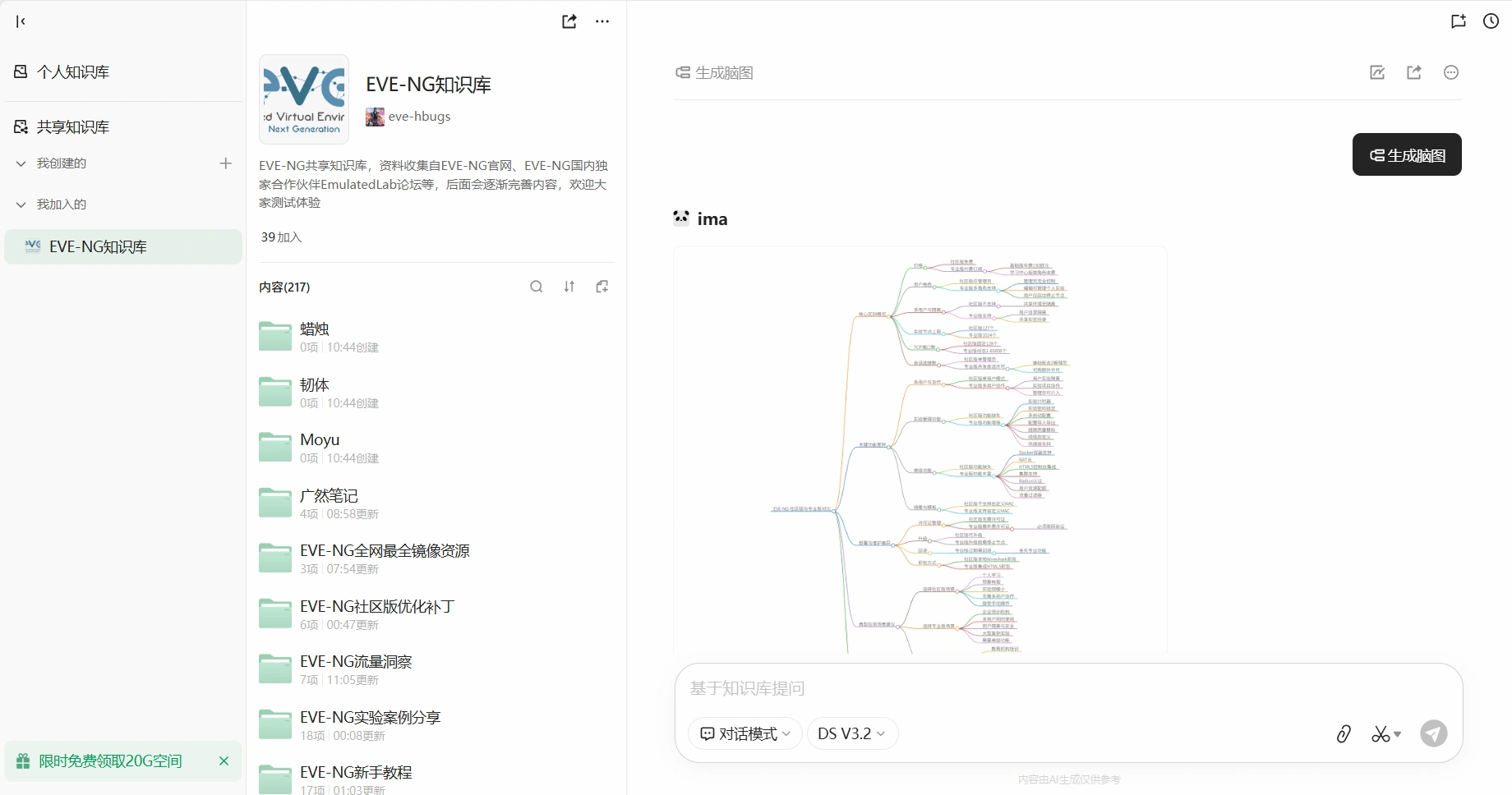Search the knowledge base contents
The image size is (1512, 795).
[x=536, y=287]
